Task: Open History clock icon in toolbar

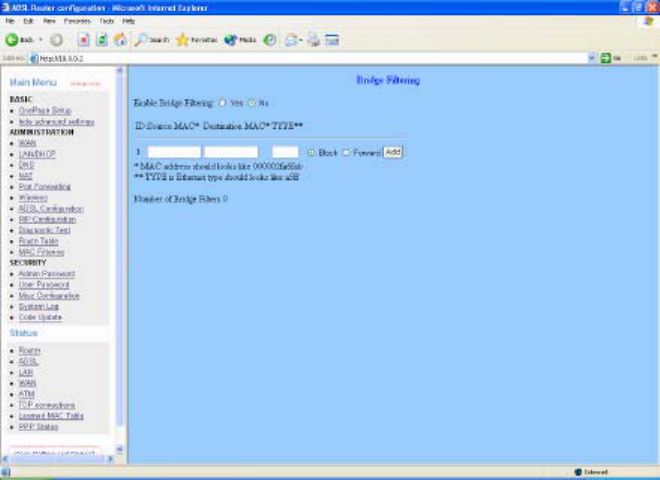Action: pyautogui.click(x=270, y=40)
